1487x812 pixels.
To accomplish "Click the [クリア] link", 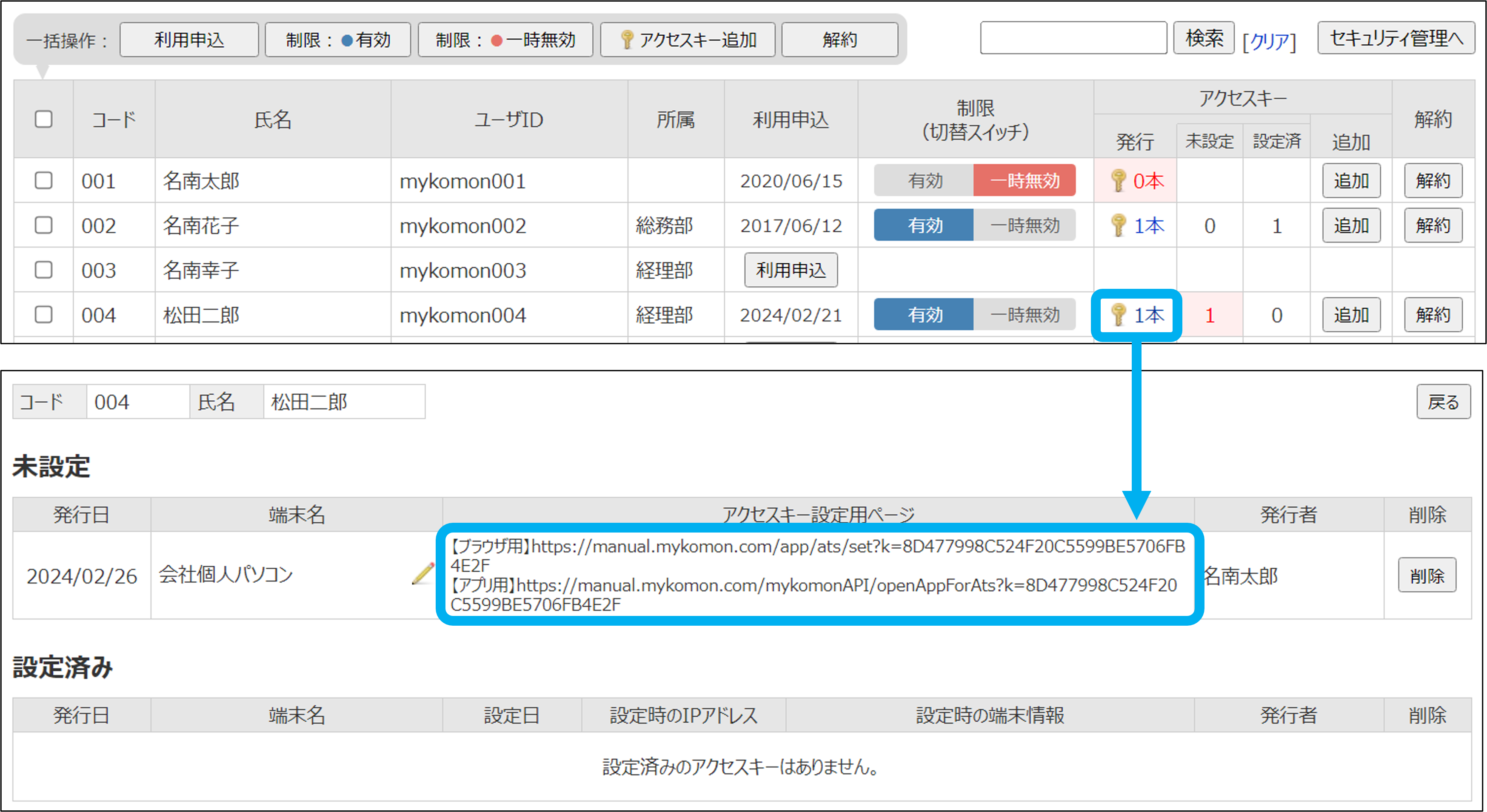I will pyautogui.click(x=1269, y=41).
